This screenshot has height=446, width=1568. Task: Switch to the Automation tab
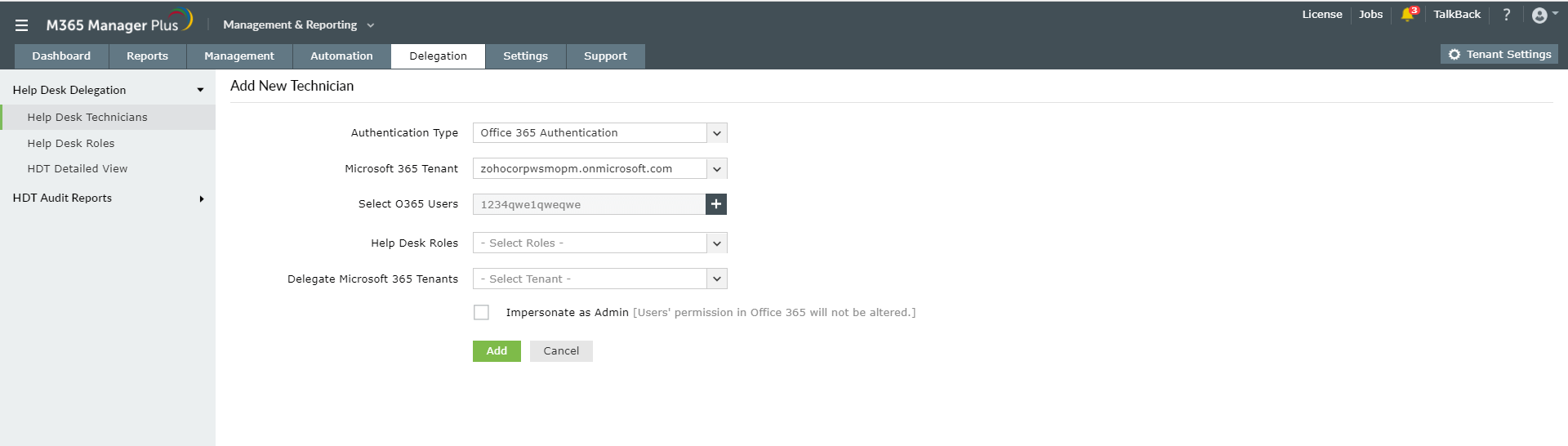pos(341,56)
